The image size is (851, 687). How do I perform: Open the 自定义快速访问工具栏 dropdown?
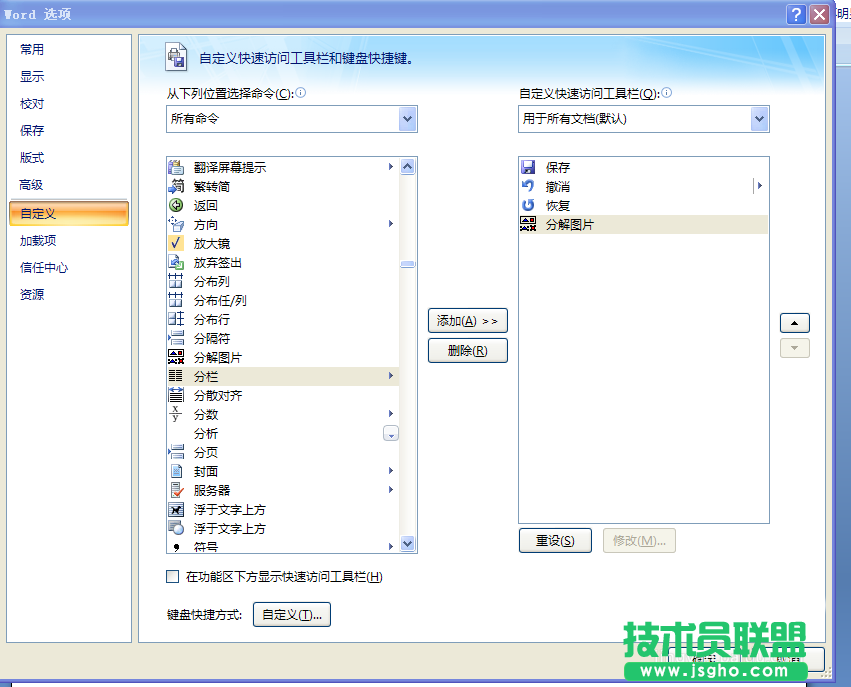point(760,118)
